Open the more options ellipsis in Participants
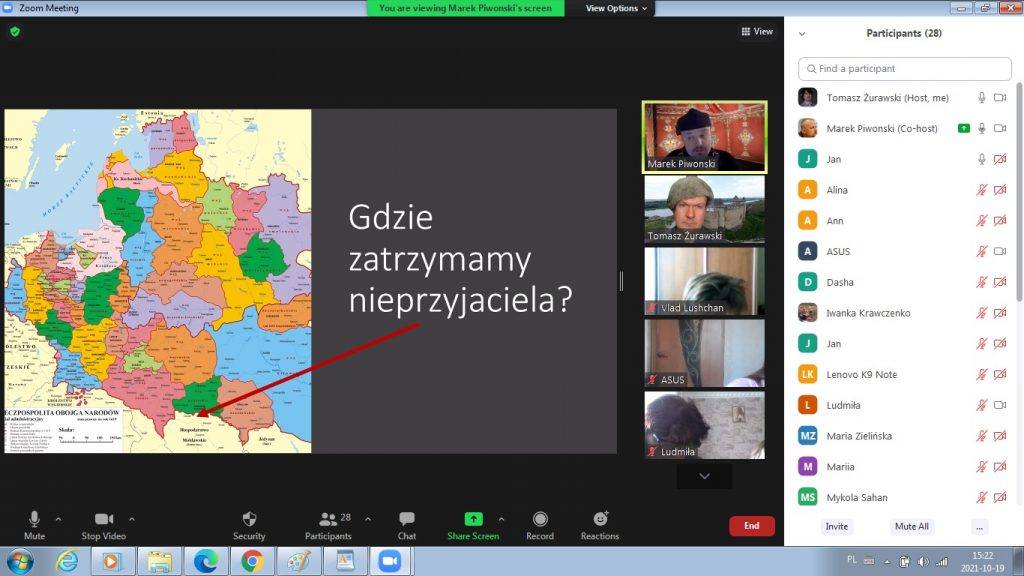Screen dimensions: 1024x576 (x=979, y=526)
